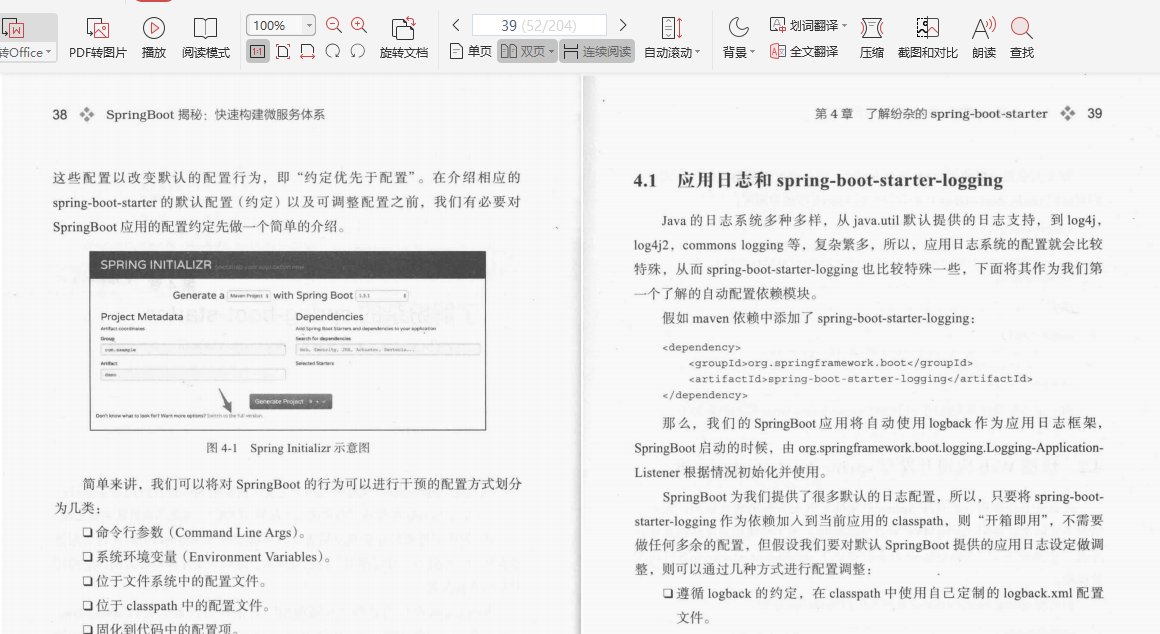Click bullet 遵循 logback 的约定 on page 39

(x=883, y=605)
